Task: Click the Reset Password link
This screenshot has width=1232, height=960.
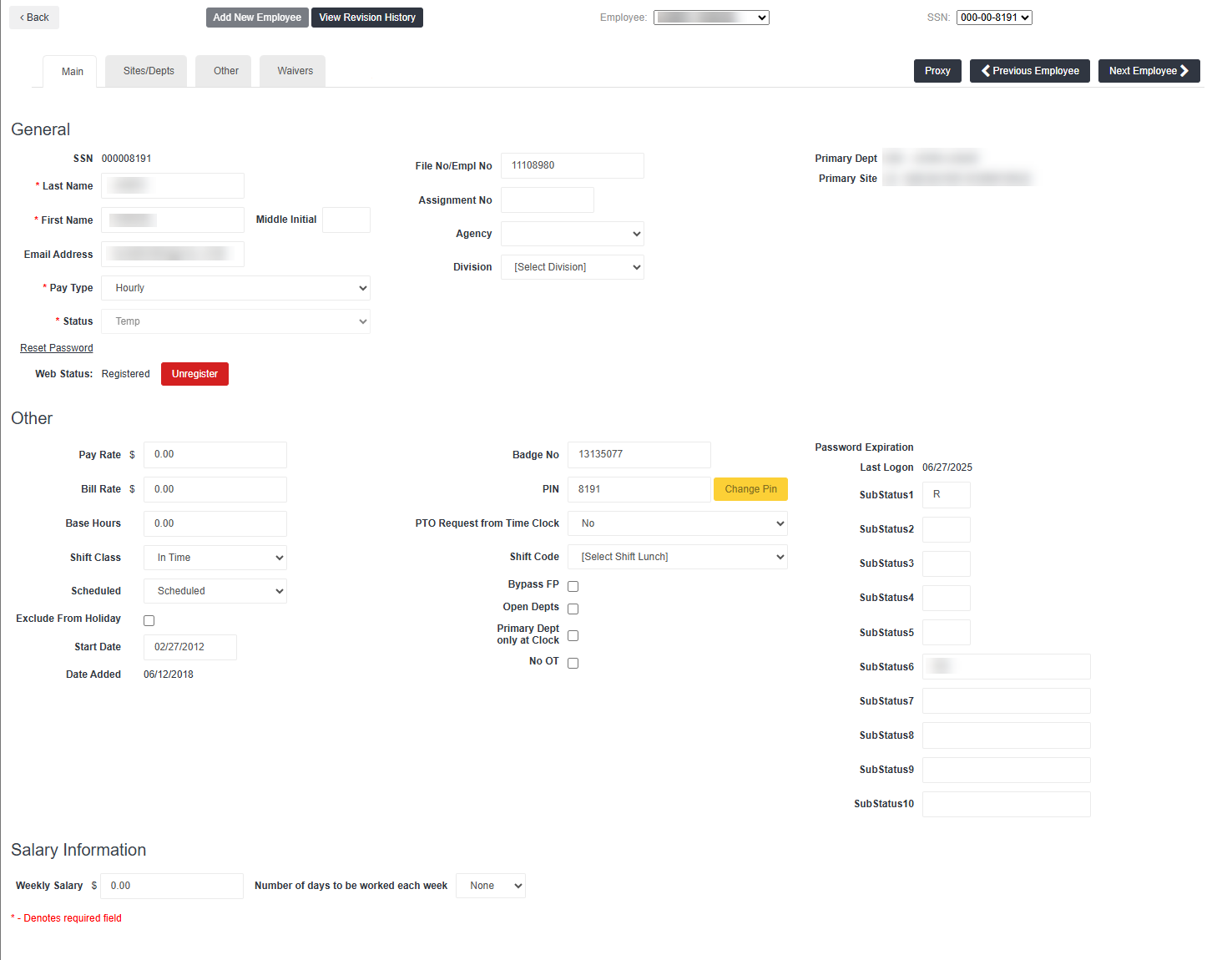Action: click(57, 348)
